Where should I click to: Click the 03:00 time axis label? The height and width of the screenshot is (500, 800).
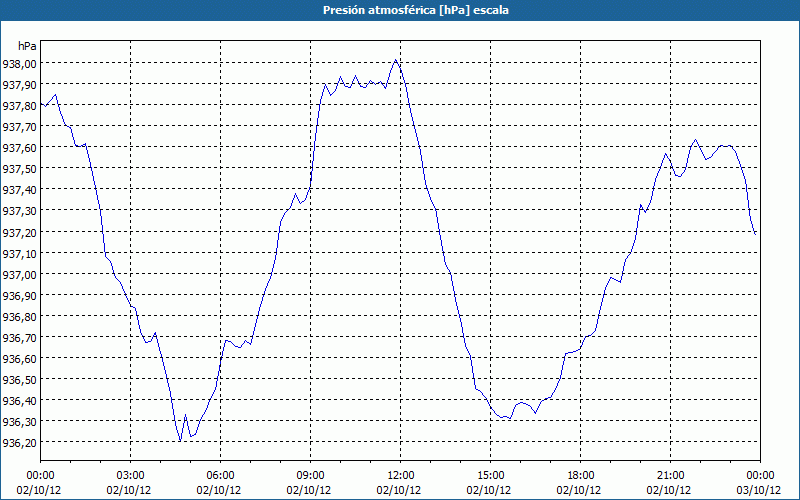pos(131,476)
